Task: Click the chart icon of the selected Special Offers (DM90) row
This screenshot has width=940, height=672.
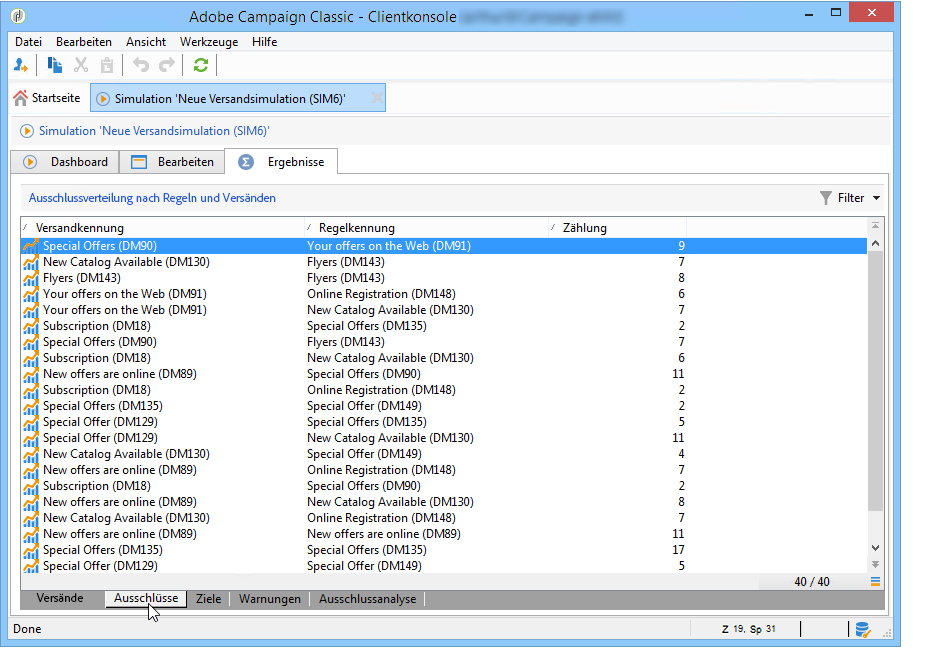Action: point(31,246)
